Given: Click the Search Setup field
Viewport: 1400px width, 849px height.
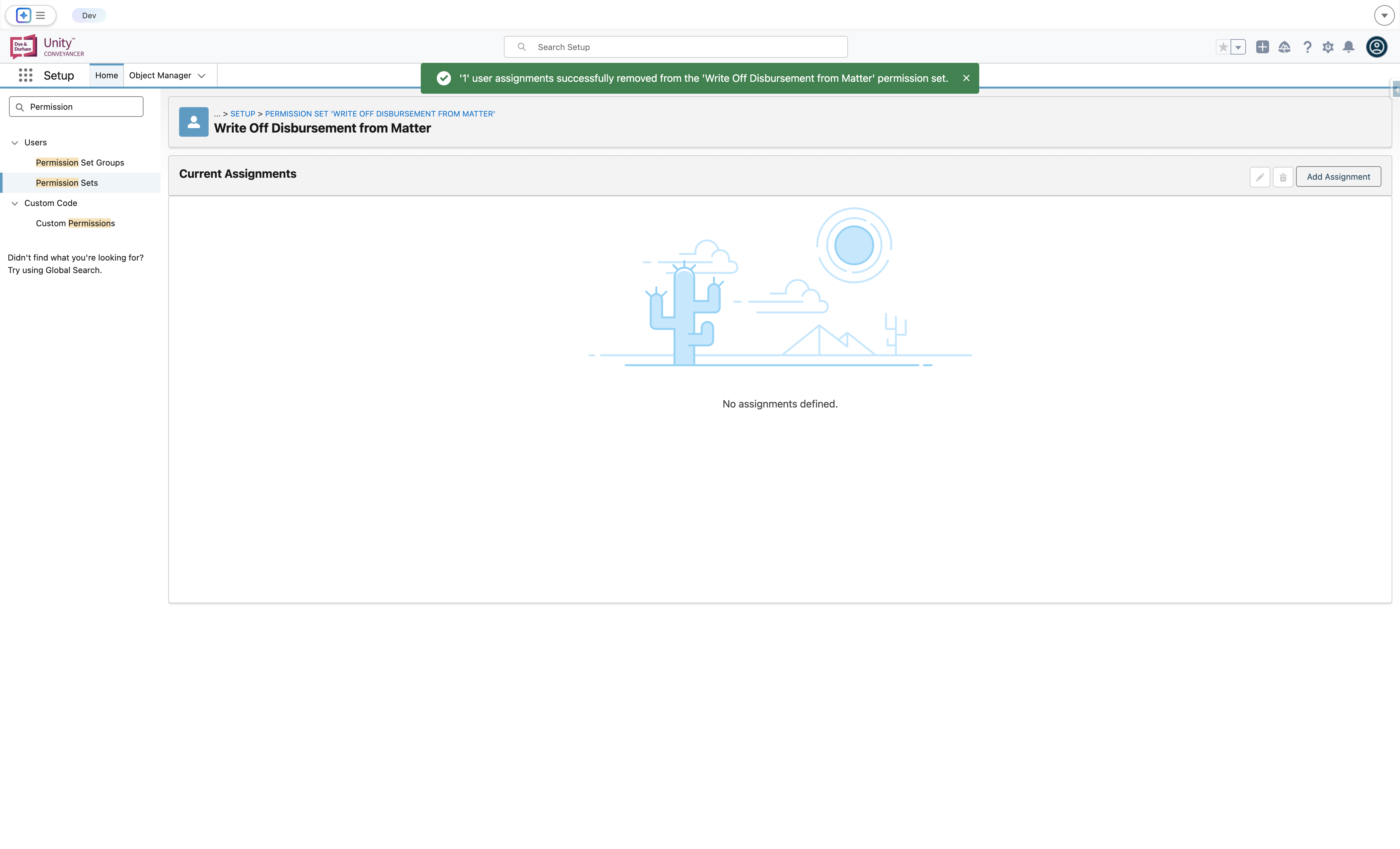Looking at the screenshot, I should click(676, 47).
